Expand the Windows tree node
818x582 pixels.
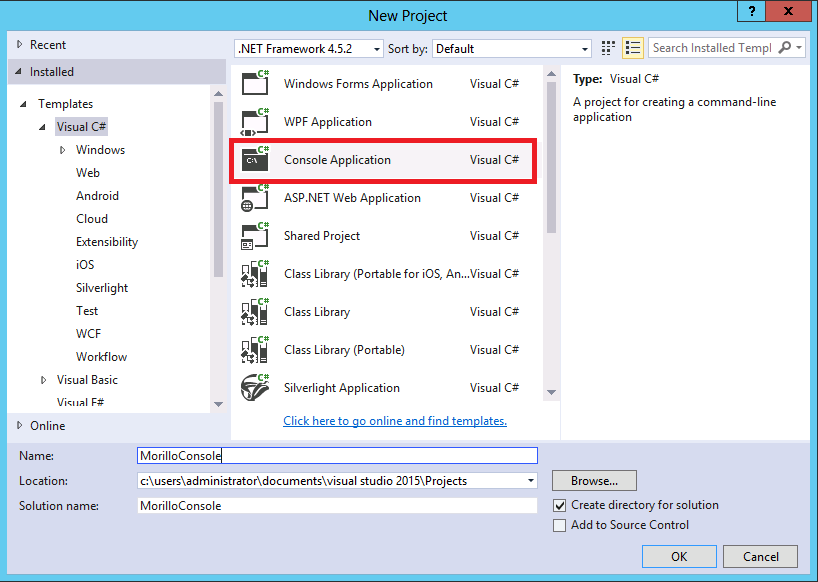[x=63, y=150]
